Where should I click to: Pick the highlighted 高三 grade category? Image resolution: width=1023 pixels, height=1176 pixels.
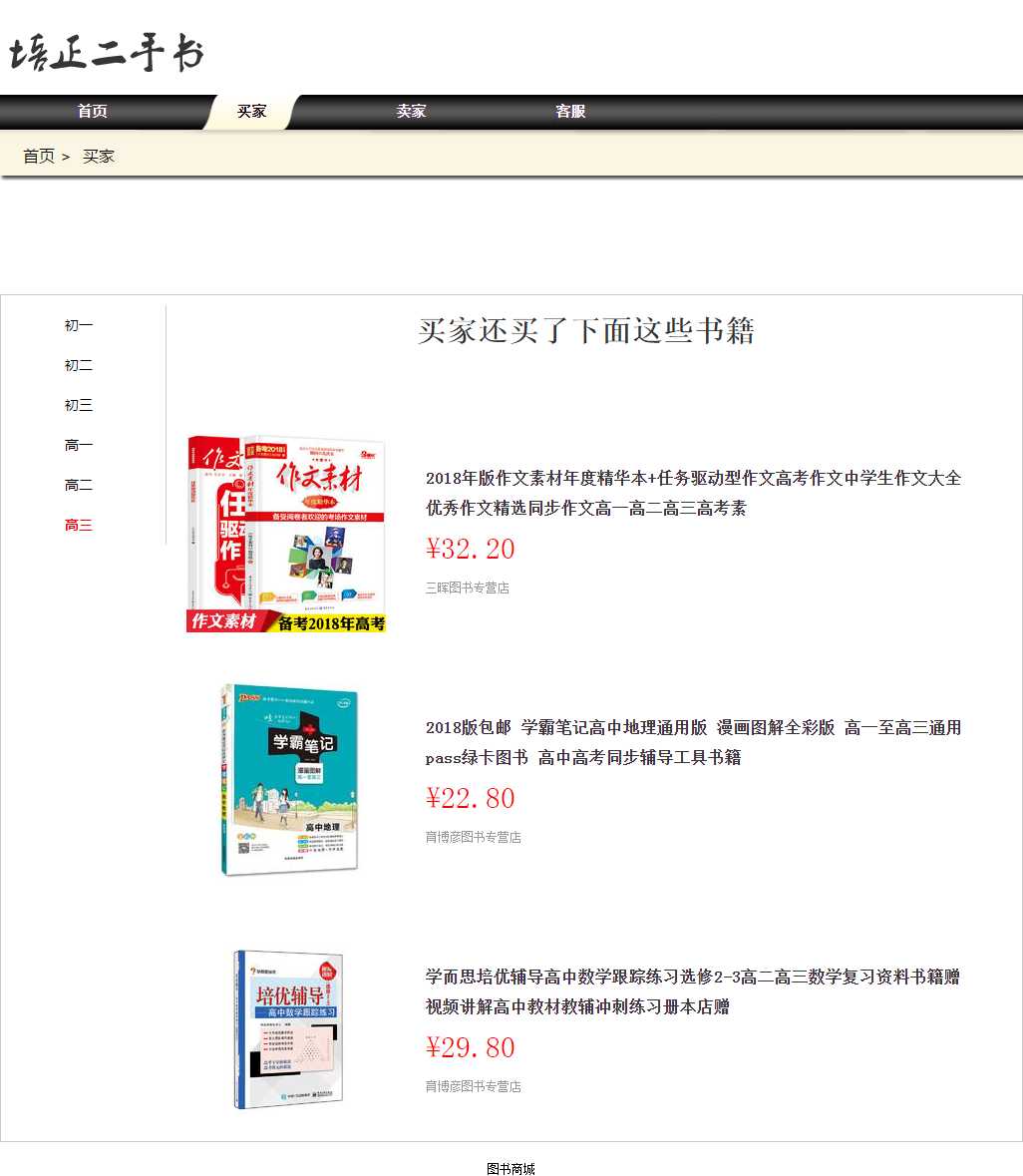tap(79, 526)
